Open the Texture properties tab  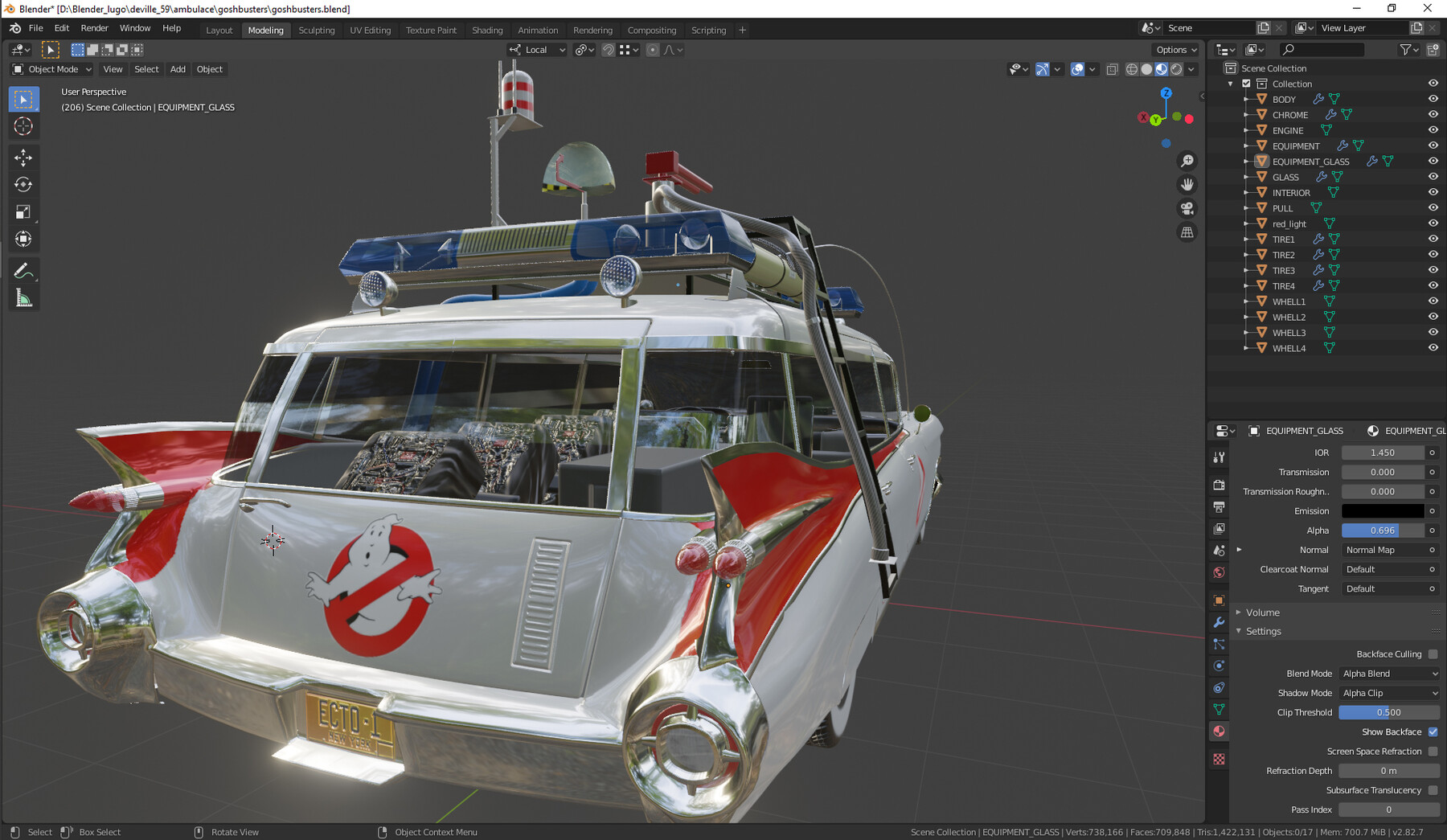click(1219, 759)
